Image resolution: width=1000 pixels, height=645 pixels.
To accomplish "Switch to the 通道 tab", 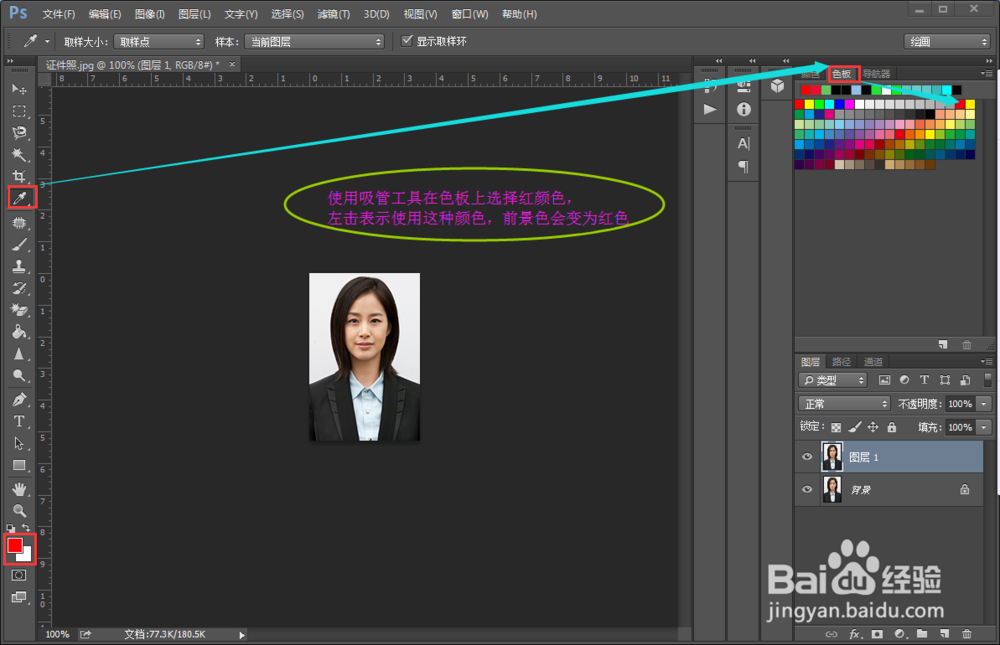I will (873, 362).
